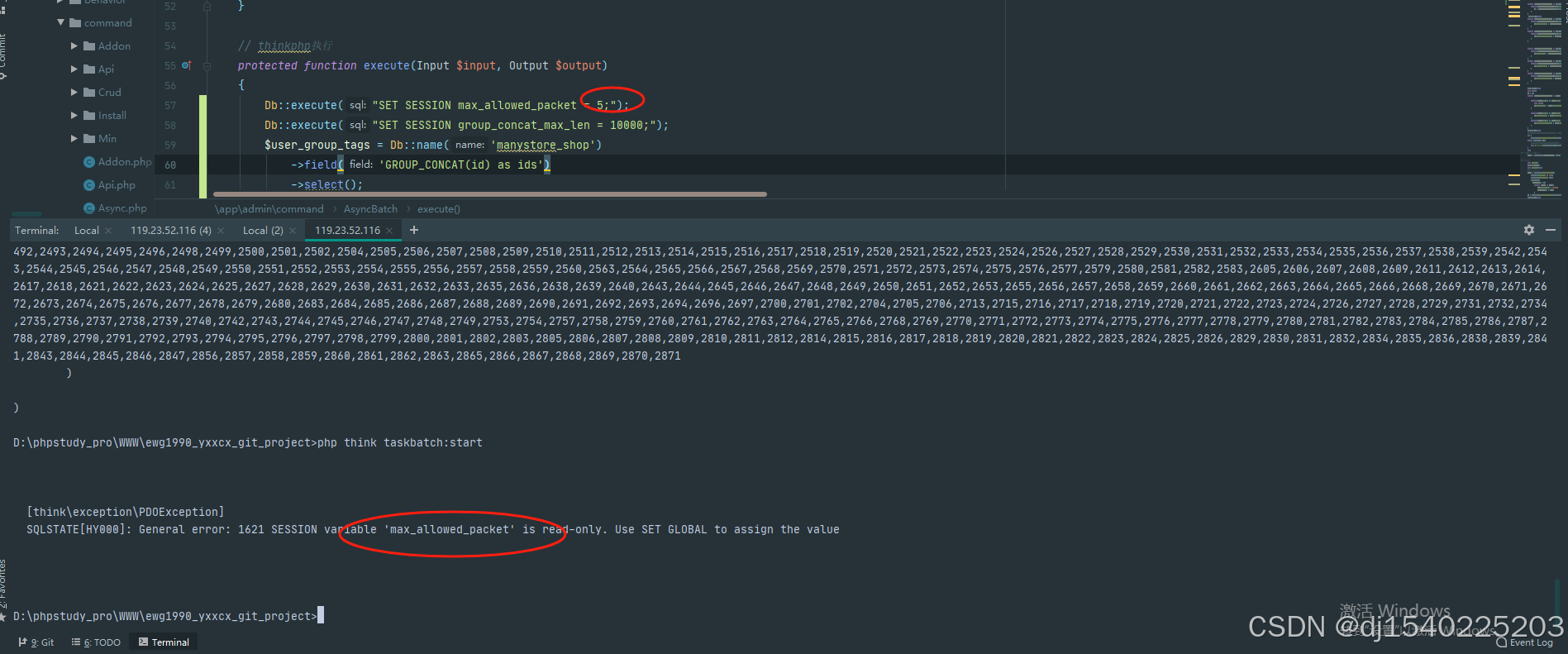Close the Local terminal tab

tap(107, 231)
